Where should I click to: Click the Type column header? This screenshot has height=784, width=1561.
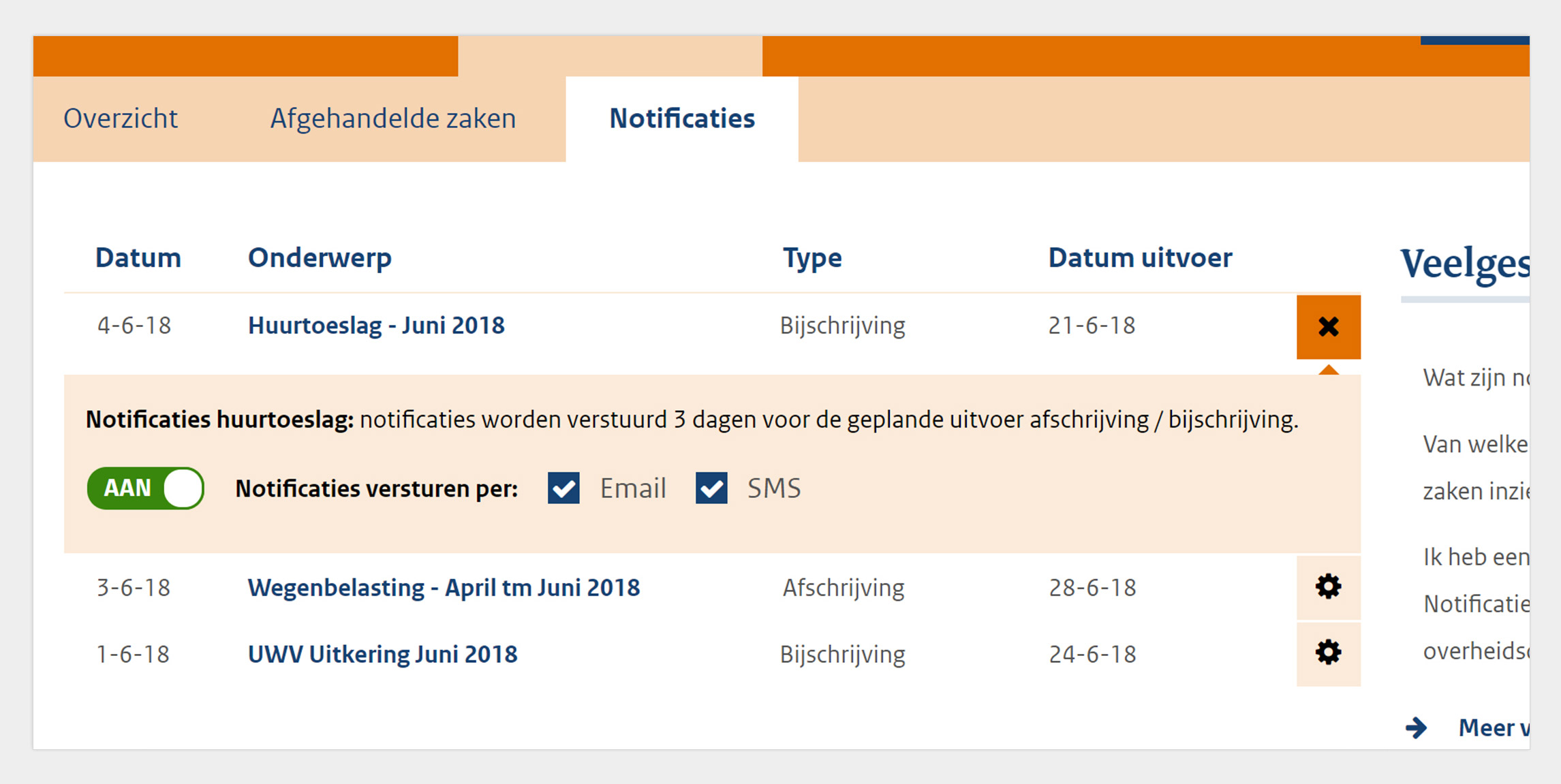(812, 258)
